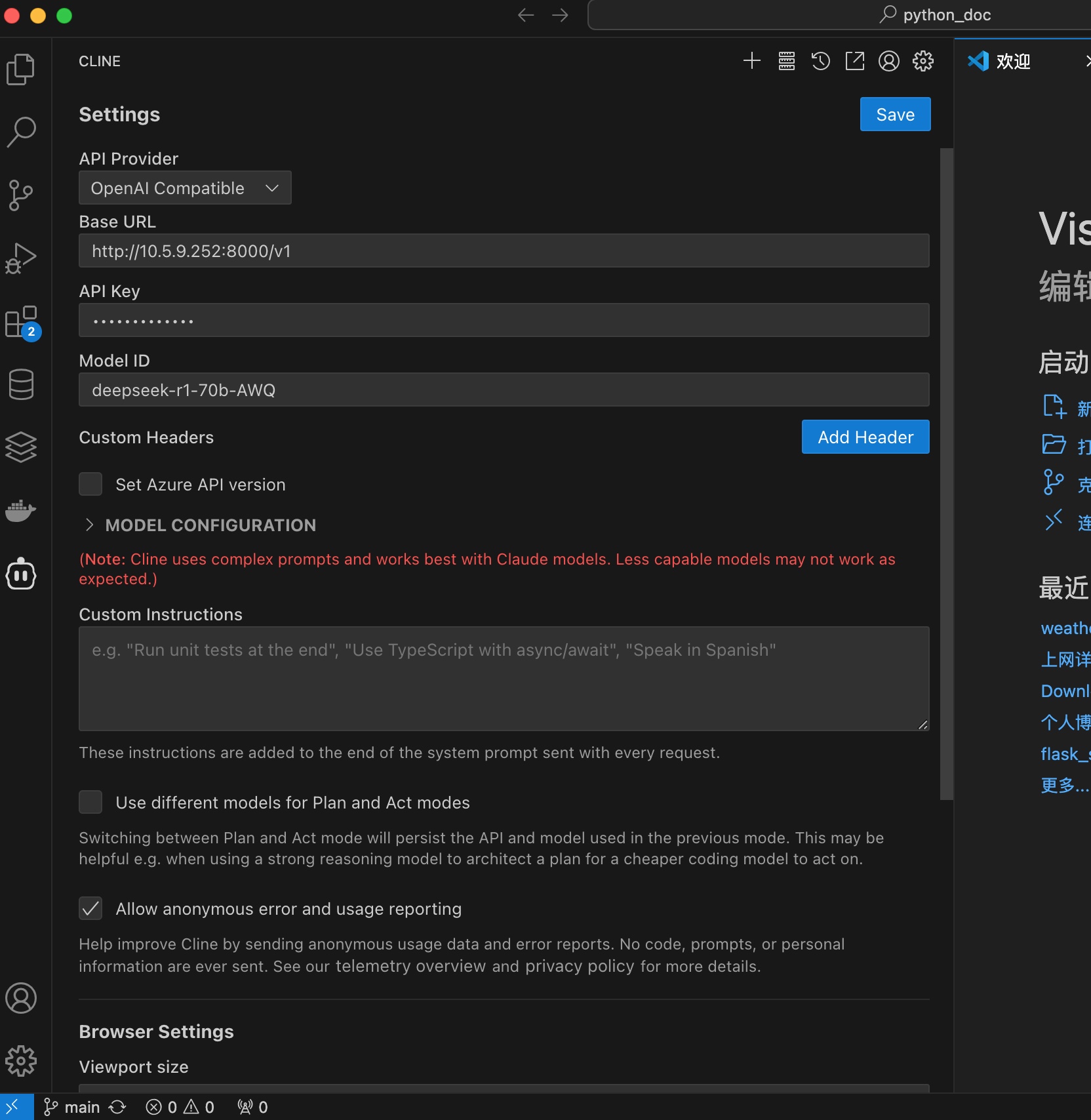Click the python_doc command center search

click(839, 15)
